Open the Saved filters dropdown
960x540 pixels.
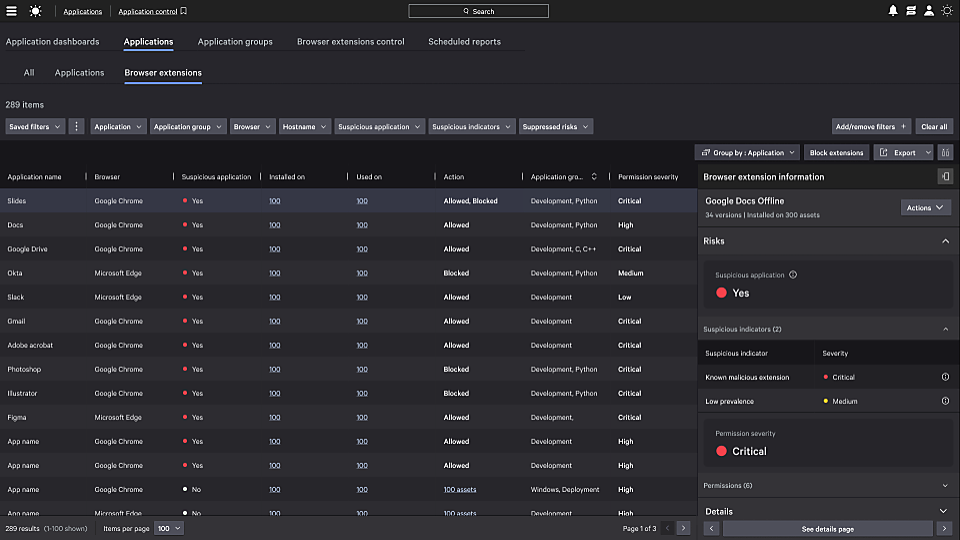tap(35, 127)
